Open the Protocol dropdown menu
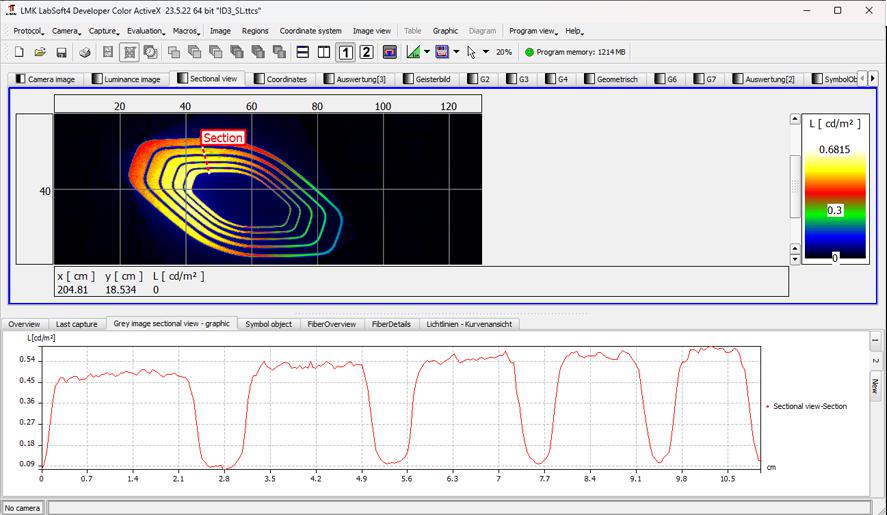This screenshot has height=515, width=887. (28, 31)
